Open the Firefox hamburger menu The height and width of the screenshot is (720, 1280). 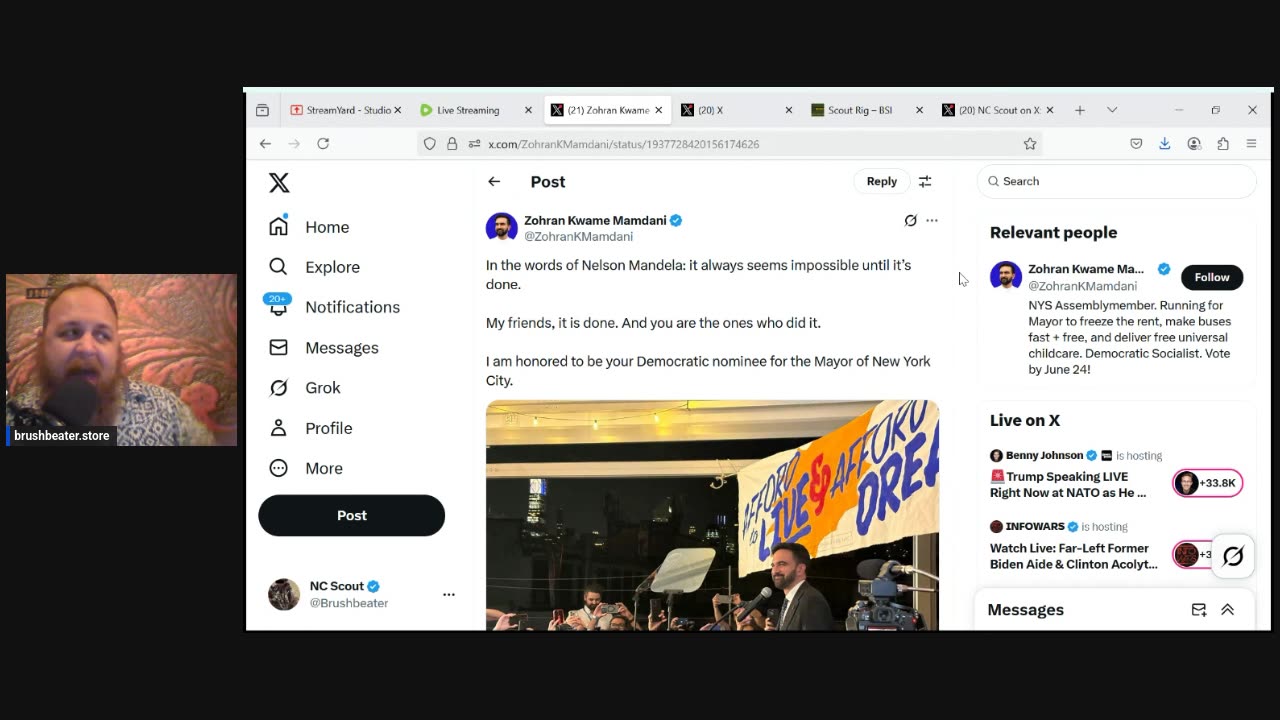point(1251,144)
